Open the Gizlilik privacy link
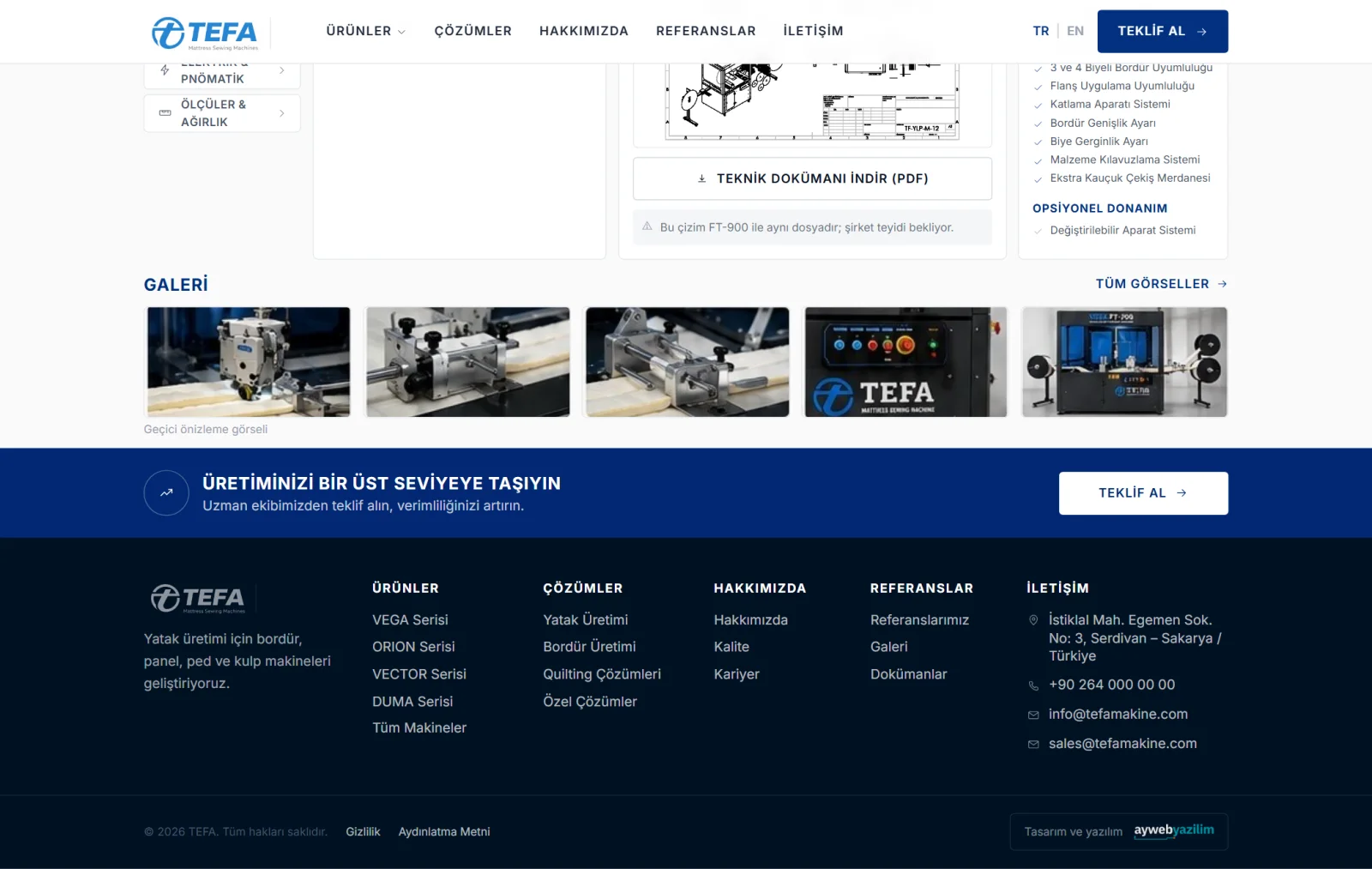The height and width of the screenshot is (869, 1372). tap(363, 831)
